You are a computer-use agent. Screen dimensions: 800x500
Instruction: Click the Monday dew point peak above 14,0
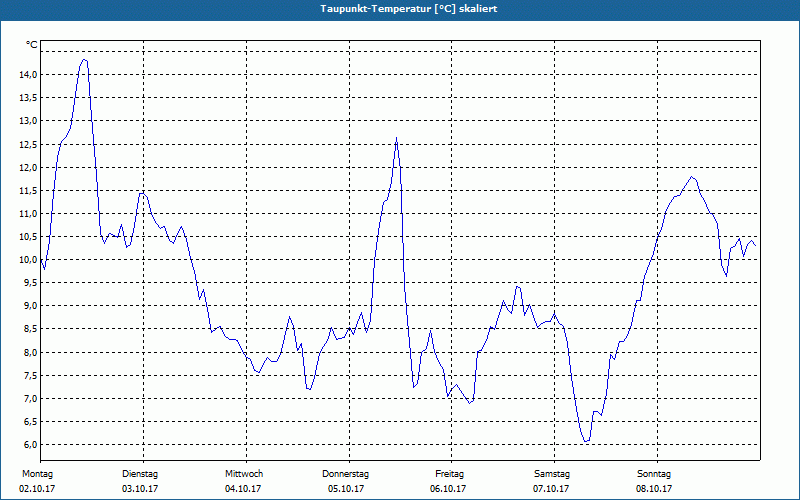point(84,60)
